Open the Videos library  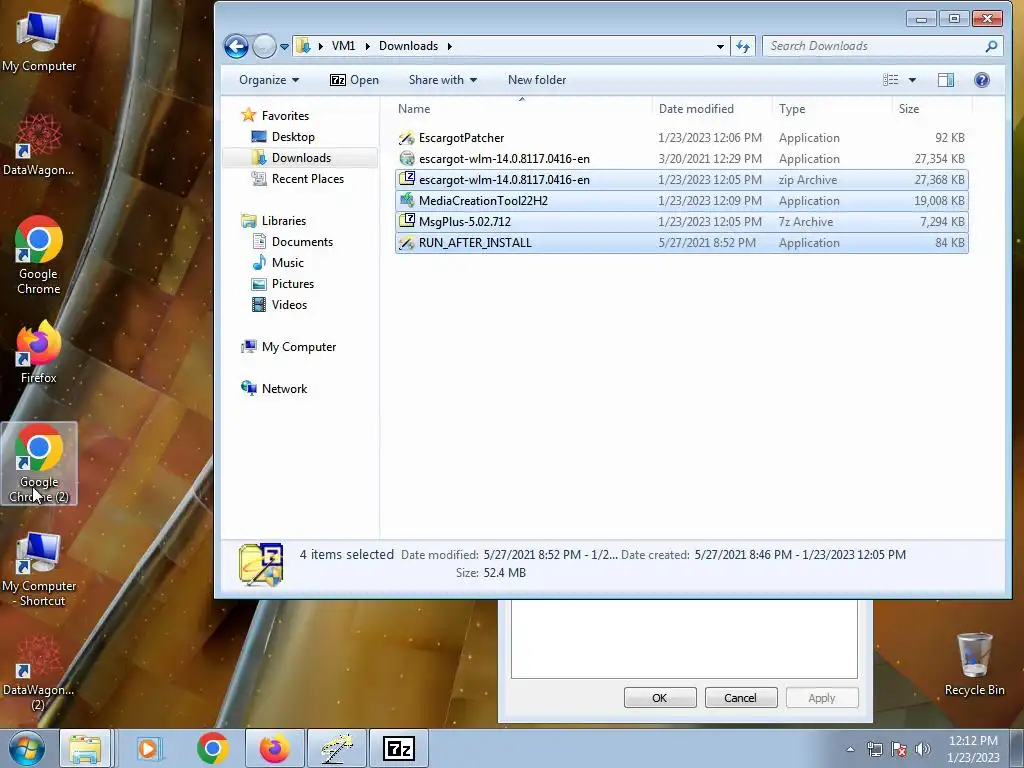[279, 304]
